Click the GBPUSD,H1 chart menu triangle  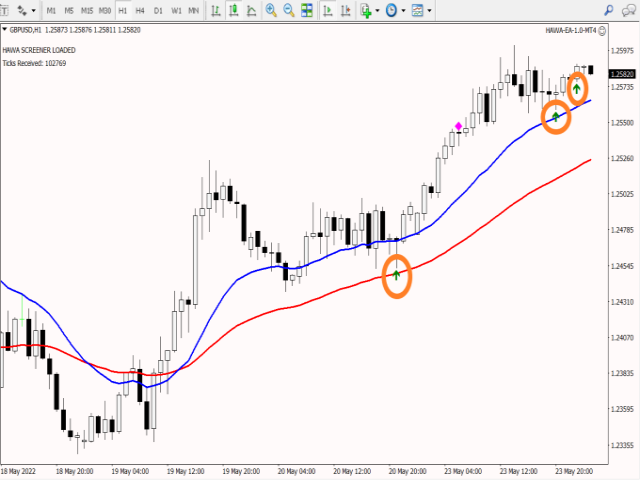(5, 29)
